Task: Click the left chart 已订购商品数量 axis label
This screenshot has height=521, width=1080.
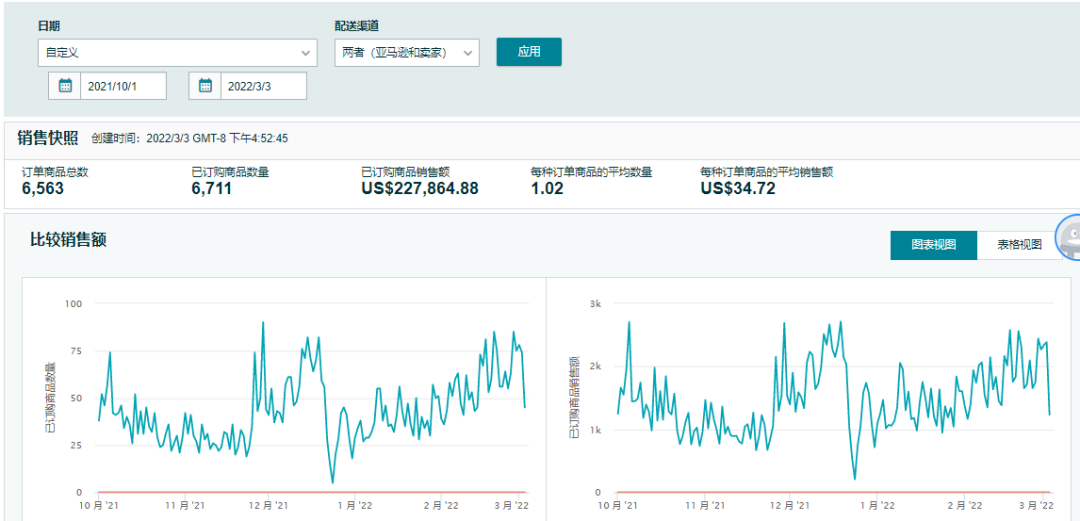Action: (50, 398)
